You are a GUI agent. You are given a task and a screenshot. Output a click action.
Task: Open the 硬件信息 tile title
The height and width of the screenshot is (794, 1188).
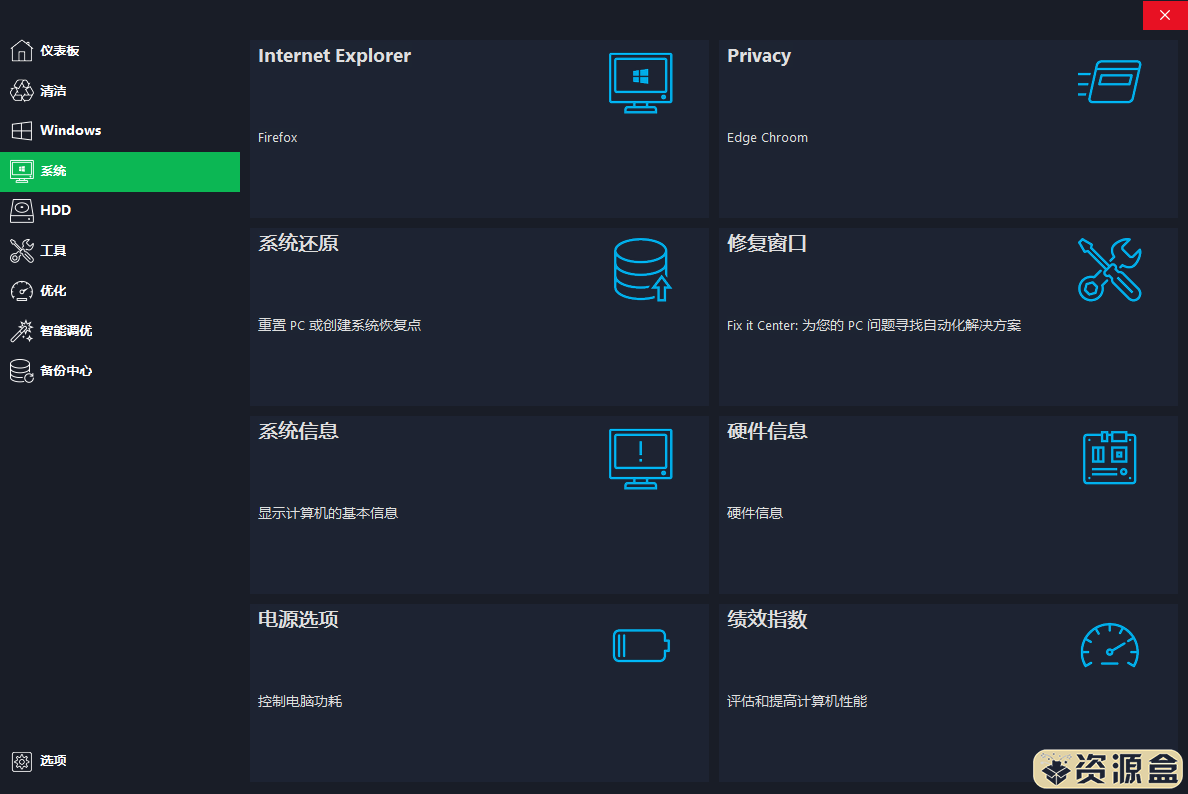[767, 431]
